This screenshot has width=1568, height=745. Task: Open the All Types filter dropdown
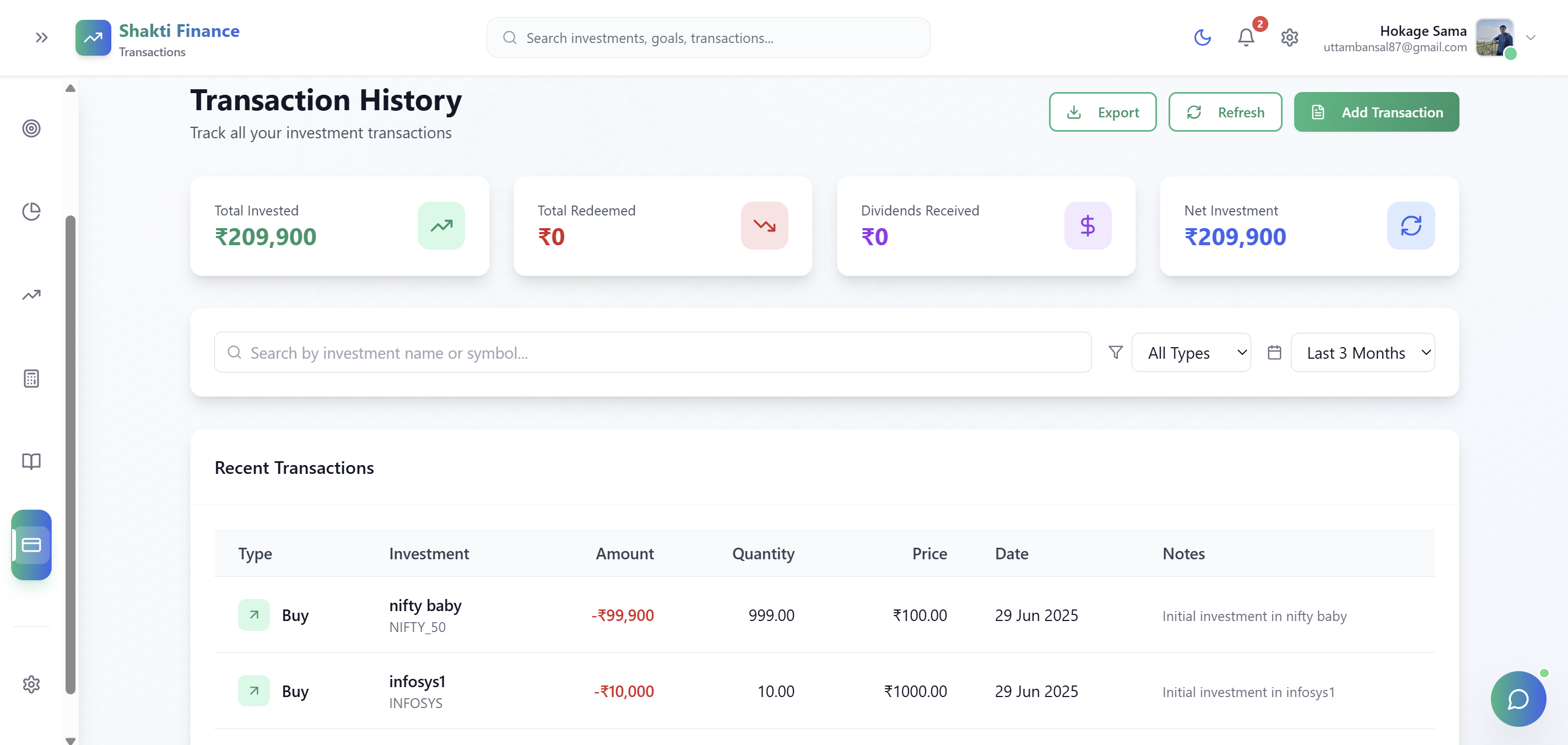[1191, 353]
